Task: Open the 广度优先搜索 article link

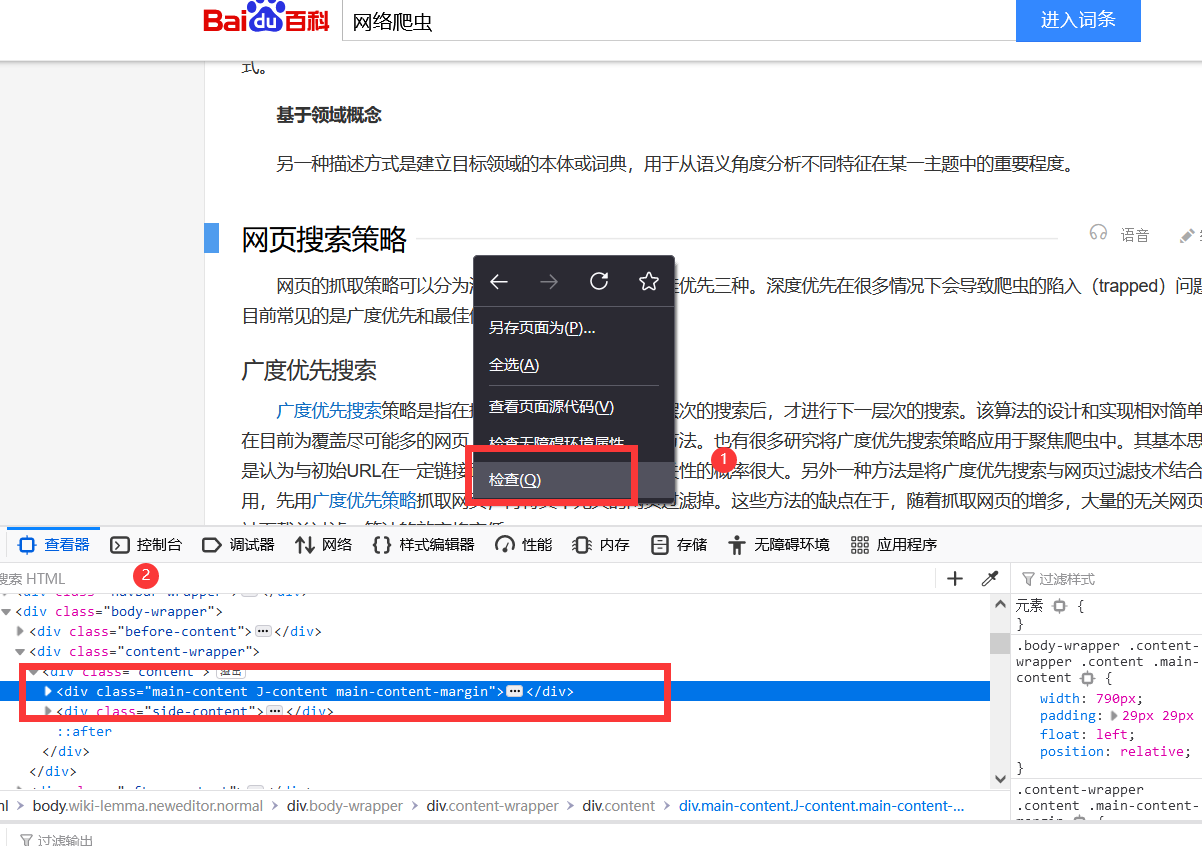Action: pyautogui.click(x=330, y=410)
